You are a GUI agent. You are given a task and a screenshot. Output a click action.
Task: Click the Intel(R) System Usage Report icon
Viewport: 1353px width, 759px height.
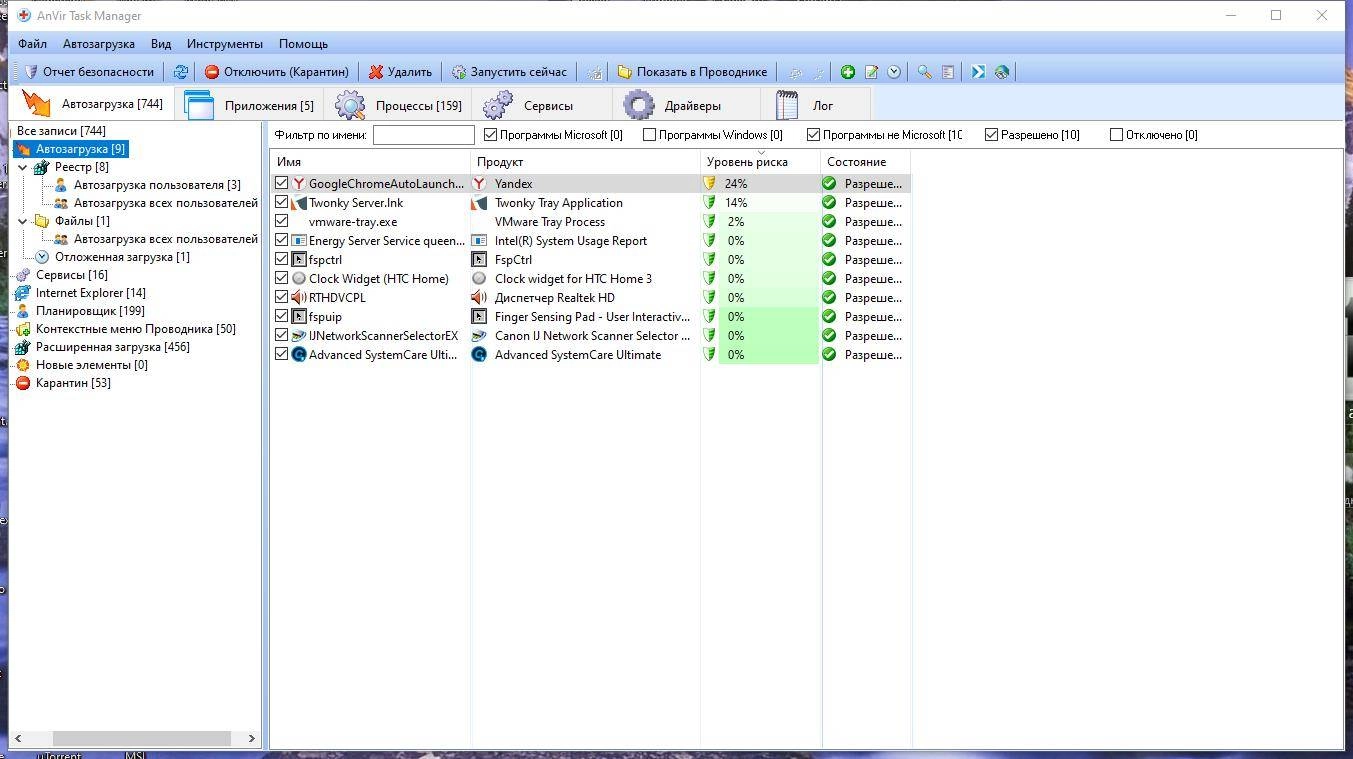[x=479, y=241]
